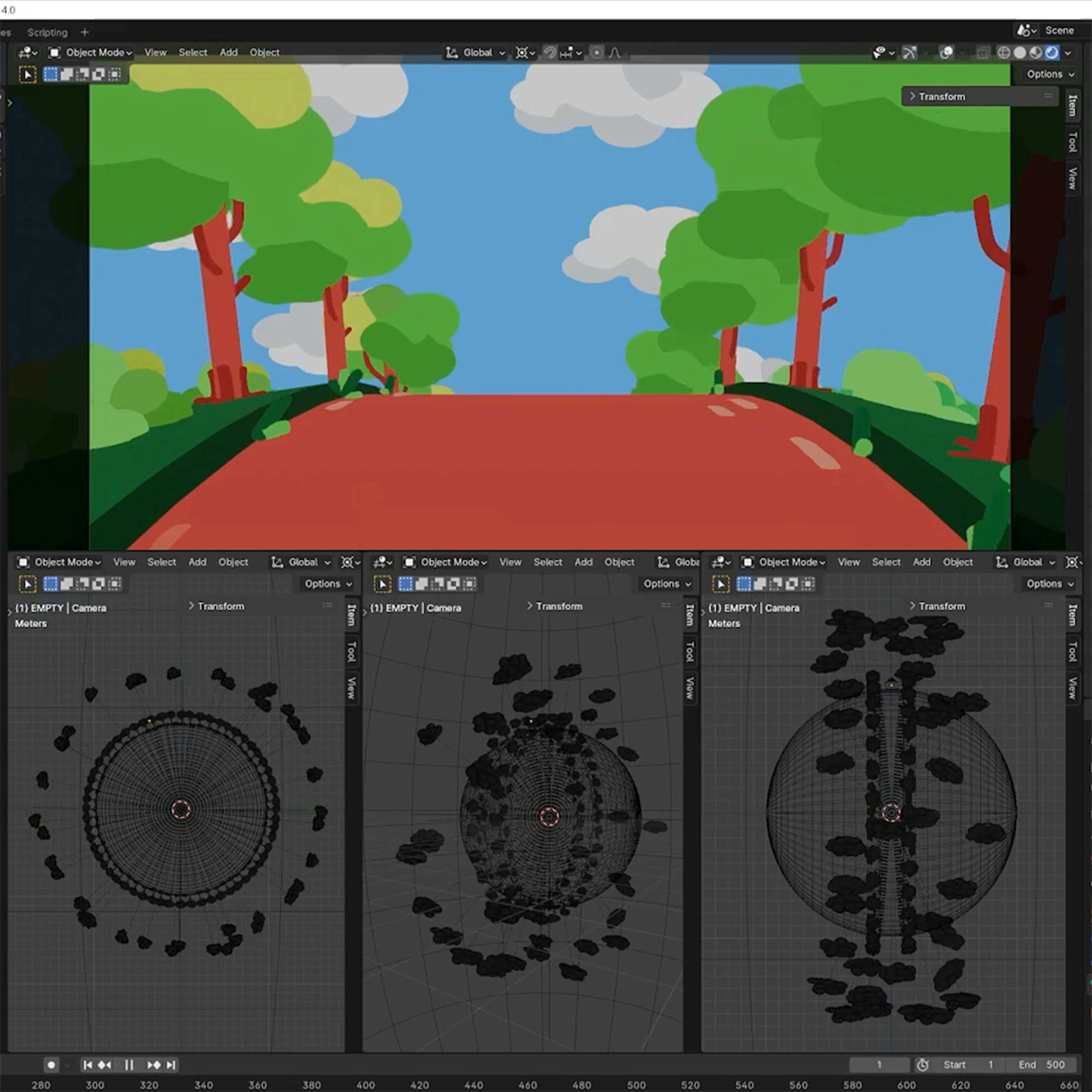
Task: Open the top viewport Add menu
Action: (228, 53)
